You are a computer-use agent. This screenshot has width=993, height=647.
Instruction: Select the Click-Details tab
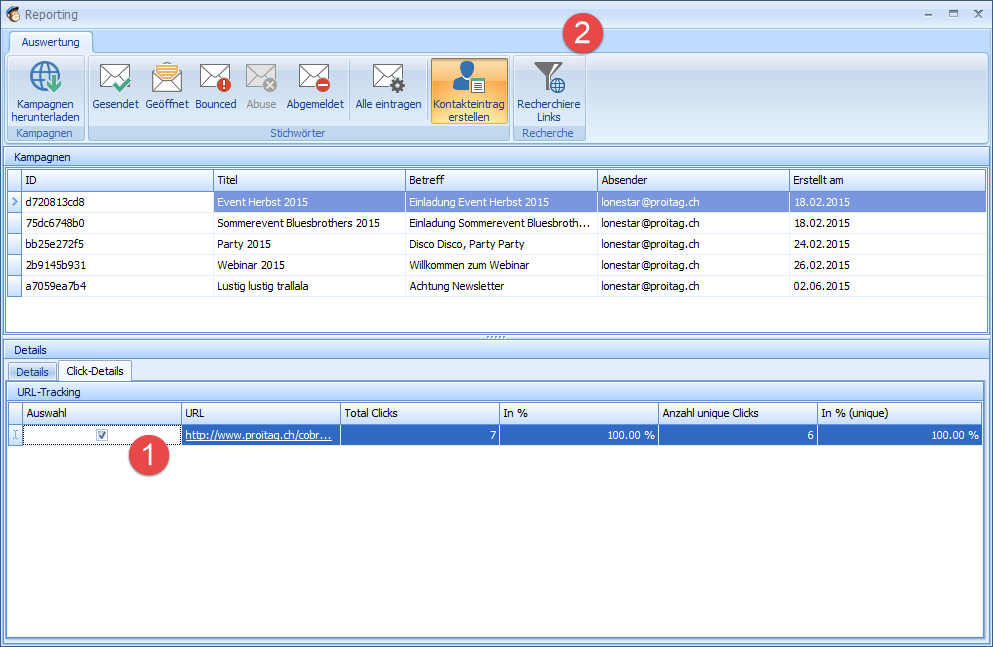[95, 371]
